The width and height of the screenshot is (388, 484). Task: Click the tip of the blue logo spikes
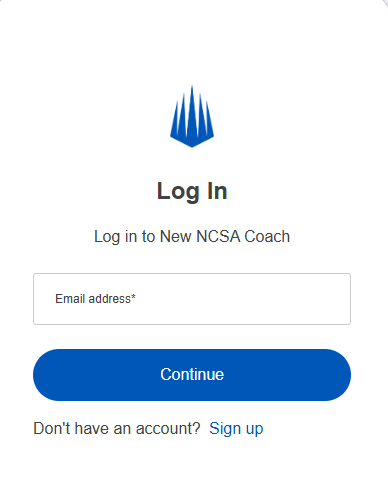(x=192, y=88)
